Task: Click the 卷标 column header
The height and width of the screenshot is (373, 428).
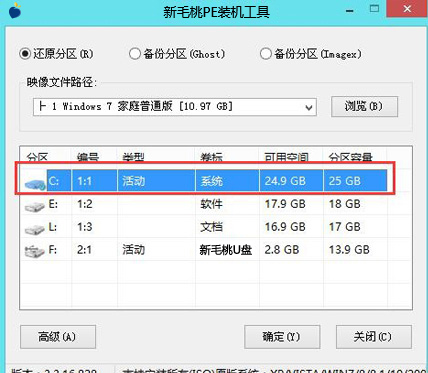Action: point(212,157)
